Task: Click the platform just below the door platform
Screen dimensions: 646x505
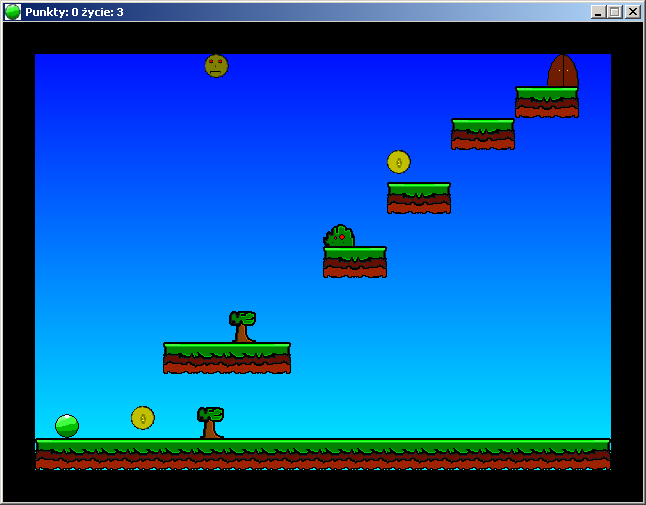Action: (483, 134)
